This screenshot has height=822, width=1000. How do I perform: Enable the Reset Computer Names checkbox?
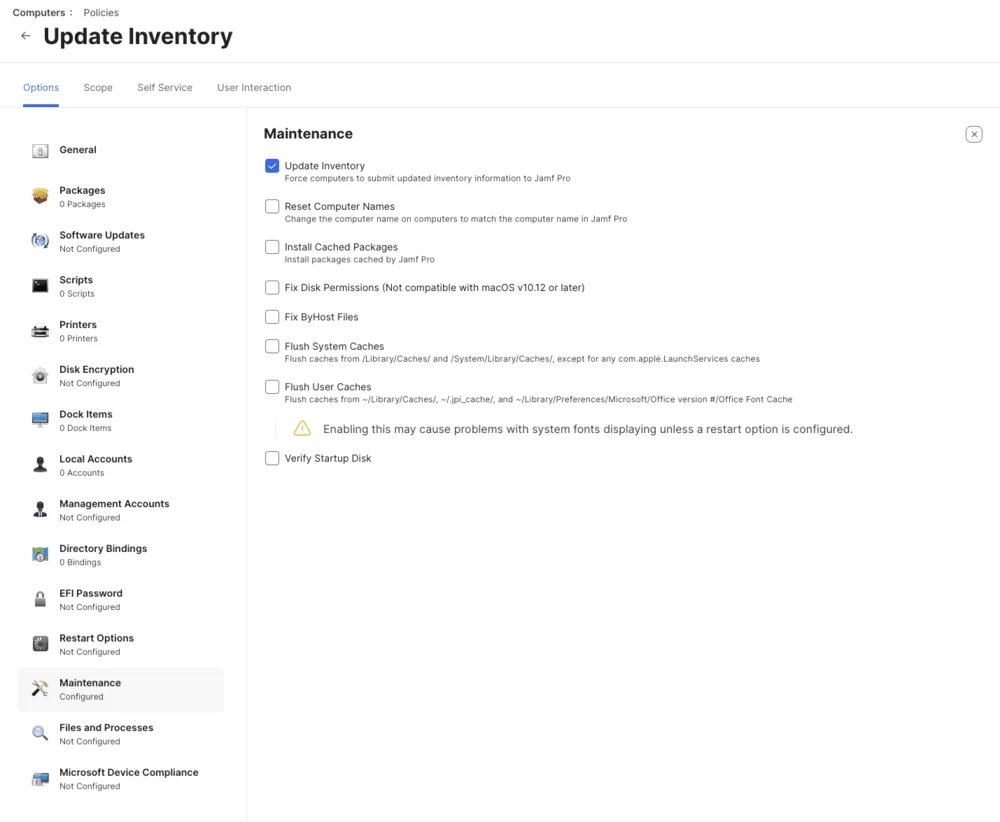pyautogui.click(x=272, y=207)
